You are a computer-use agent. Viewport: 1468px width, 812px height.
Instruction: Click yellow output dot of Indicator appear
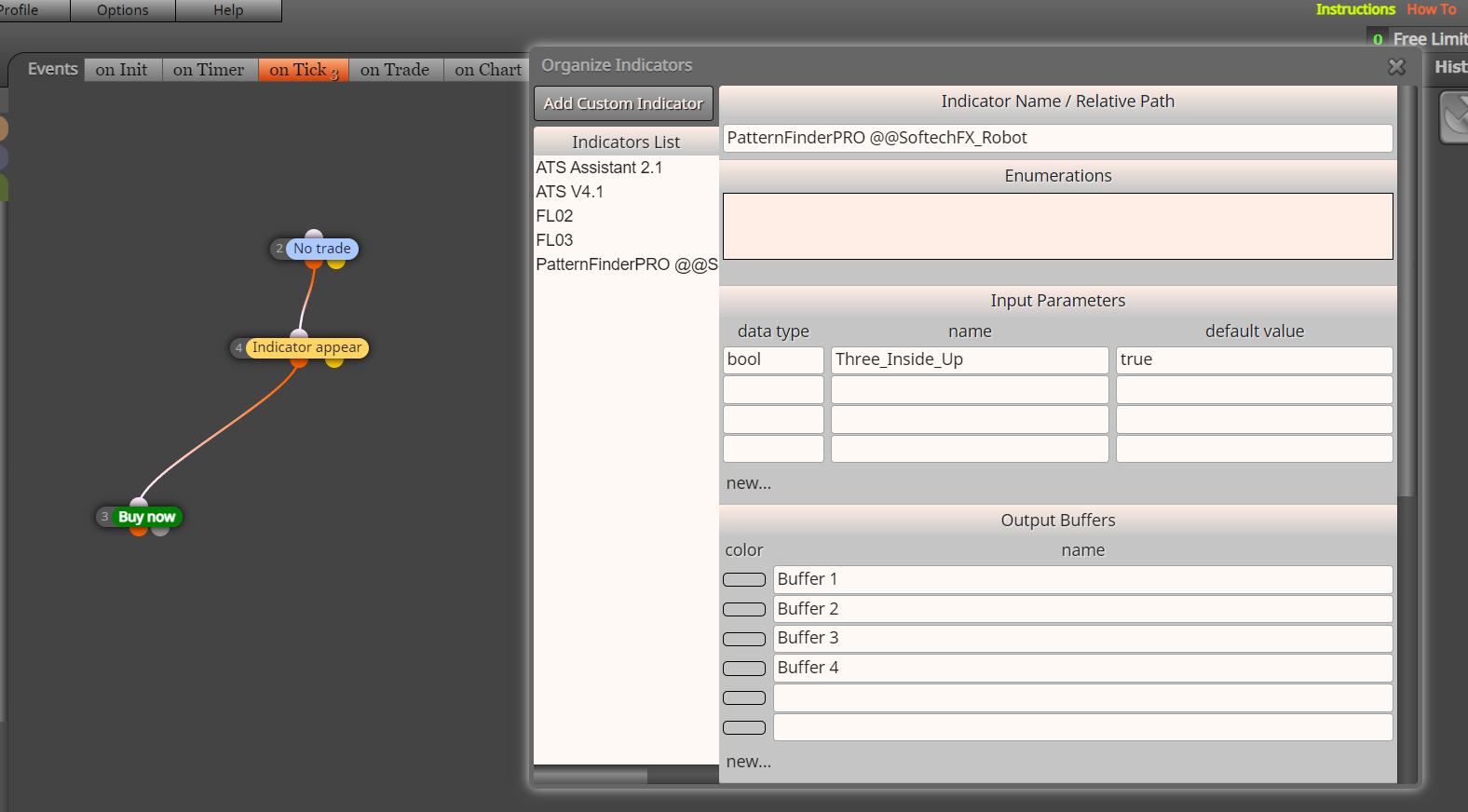pyautogui.click(x=334, y=361)
